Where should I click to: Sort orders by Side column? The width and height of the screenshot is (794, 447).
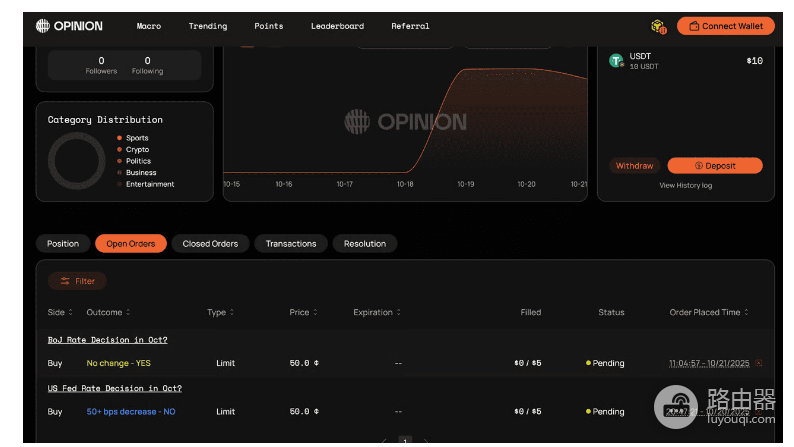pos(60,312)
